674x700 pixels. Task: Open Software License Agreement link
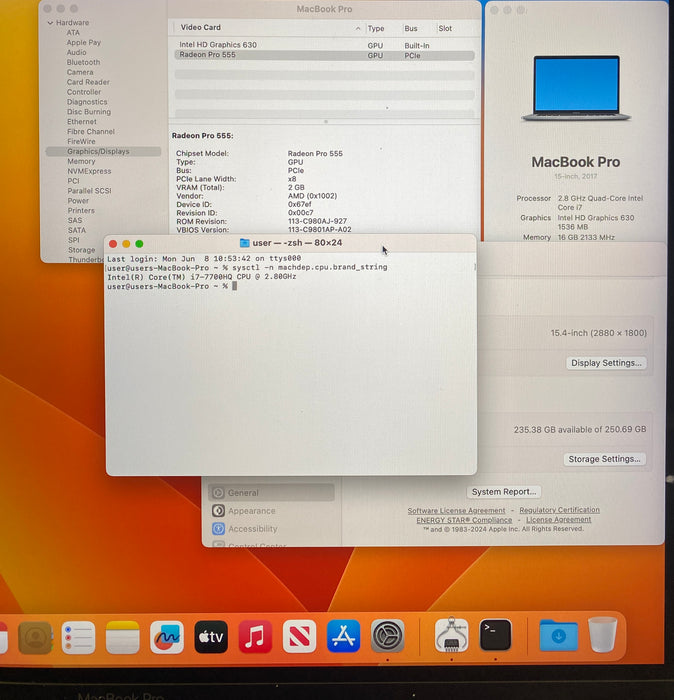[456, 510]
